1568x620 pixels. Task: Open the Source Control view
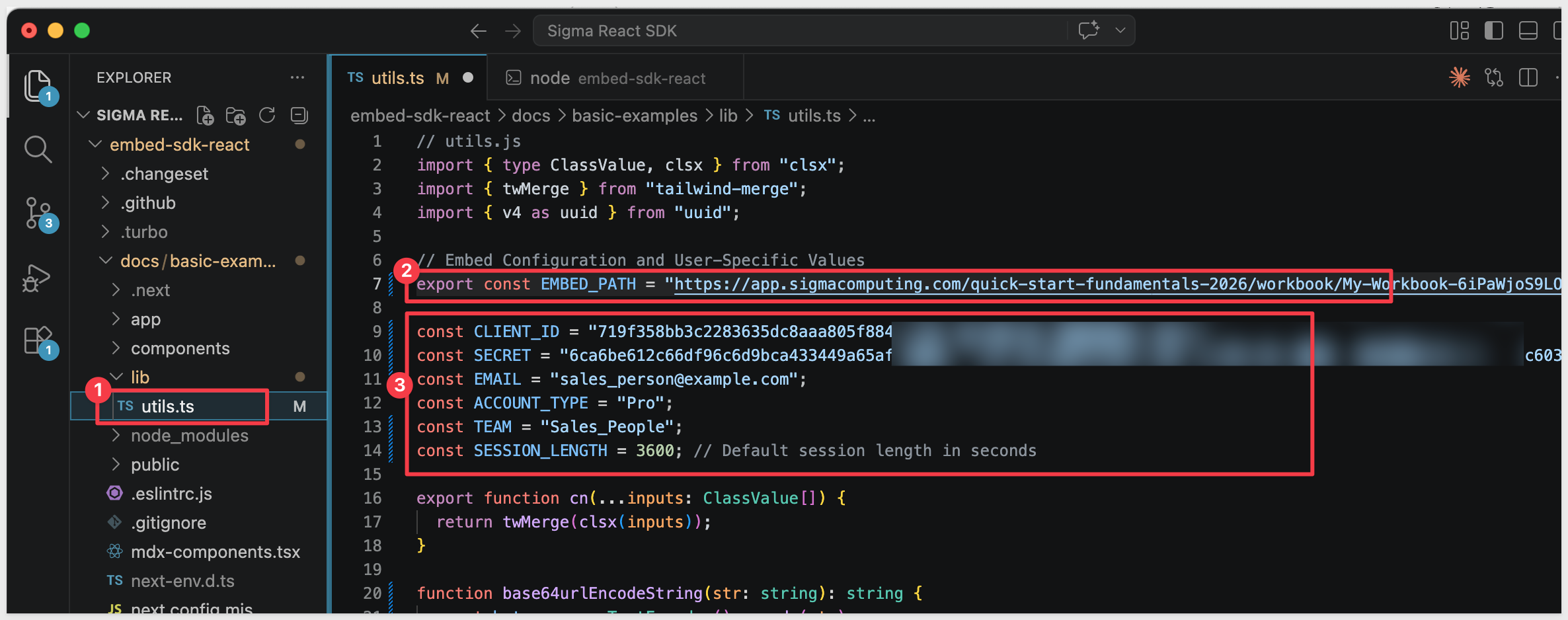click(38, 213)
